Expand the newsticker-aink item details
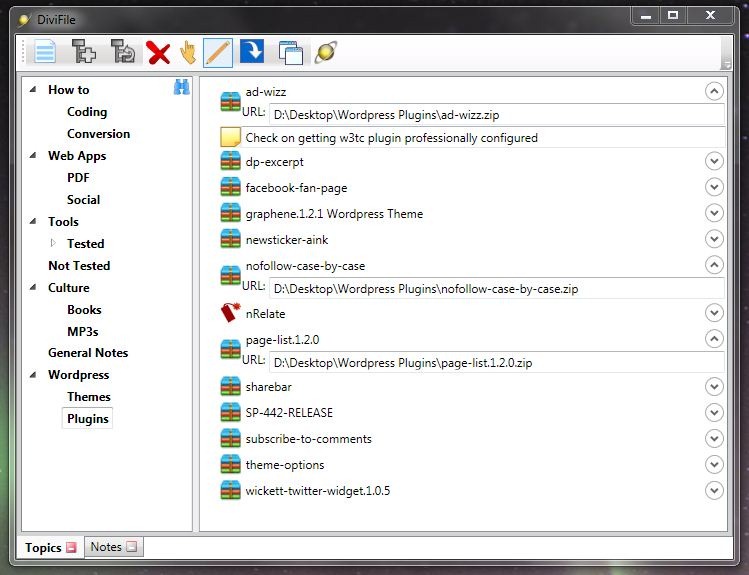 coord(714,239)
